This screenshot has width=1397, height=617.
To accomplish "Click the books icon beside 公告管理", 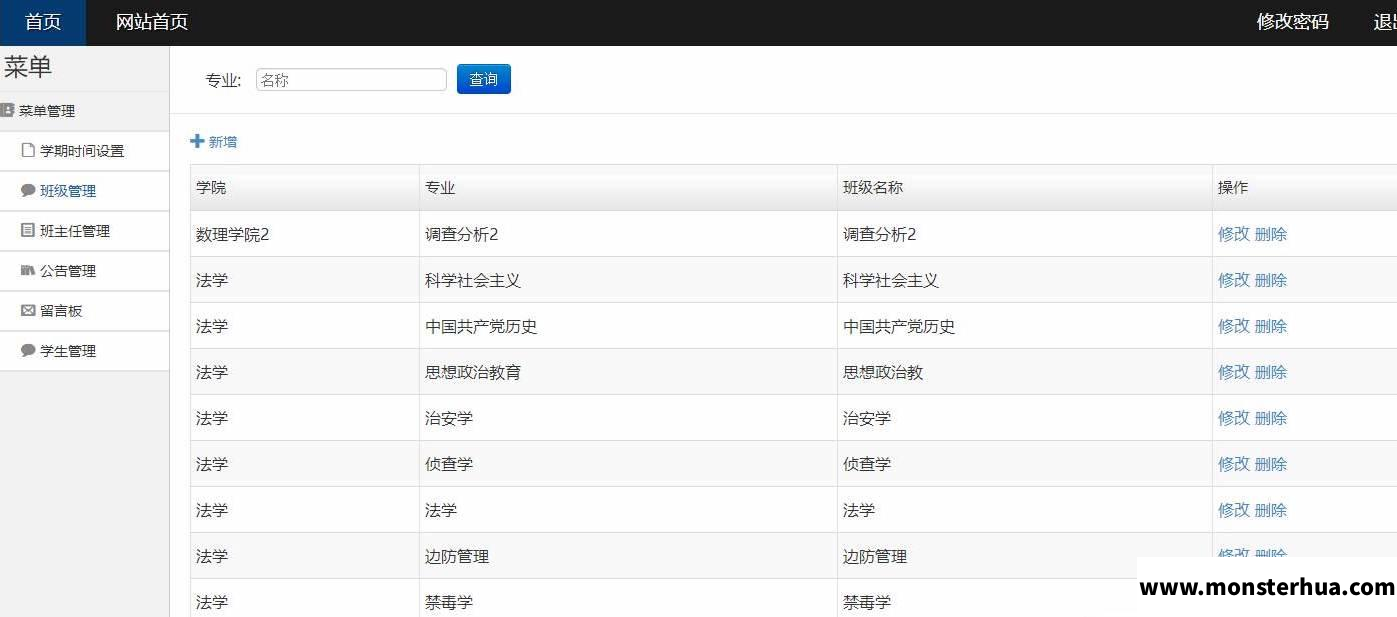I will click(x=28, y=270).
